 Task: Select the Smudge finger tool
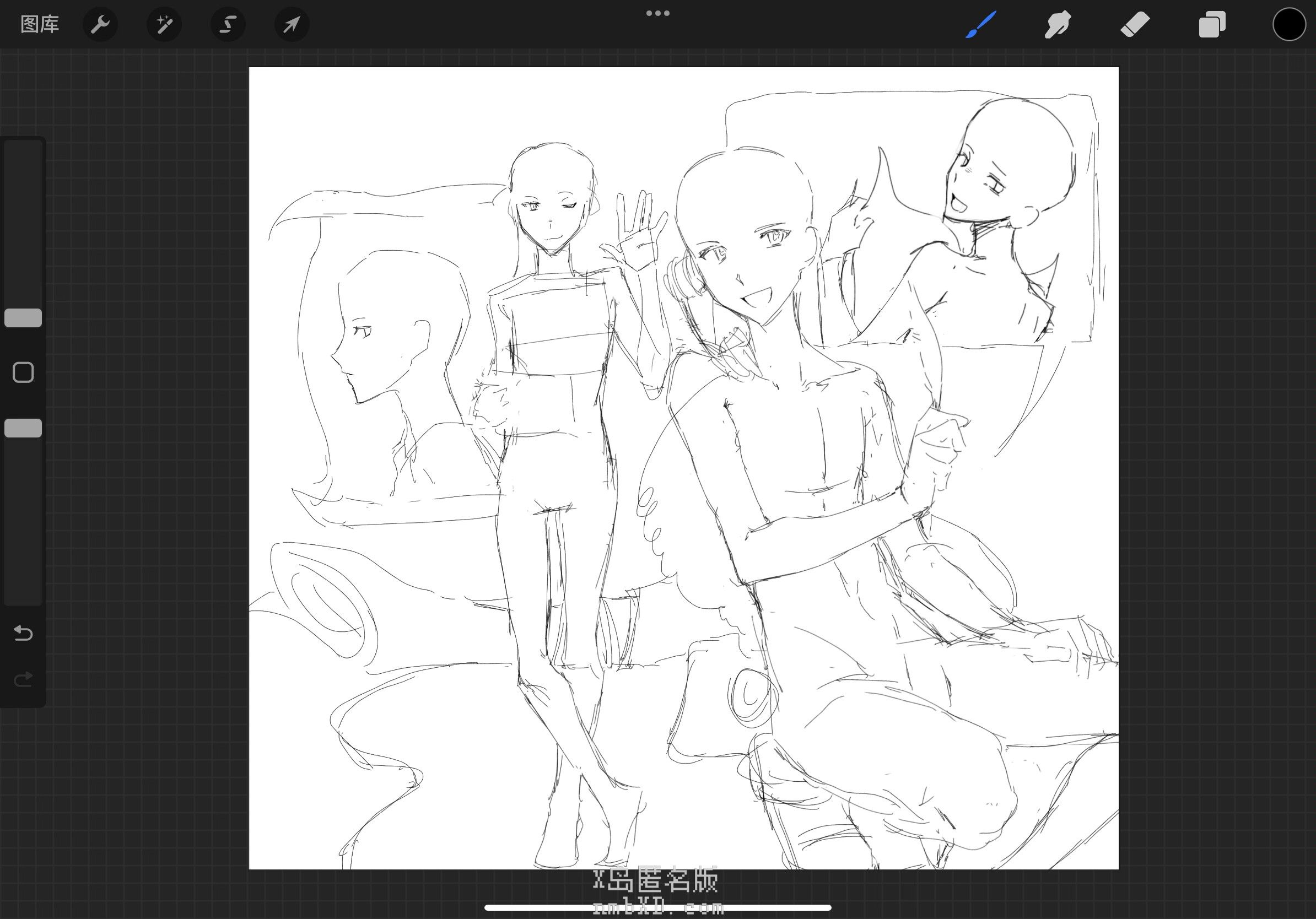click(1058, 25)
